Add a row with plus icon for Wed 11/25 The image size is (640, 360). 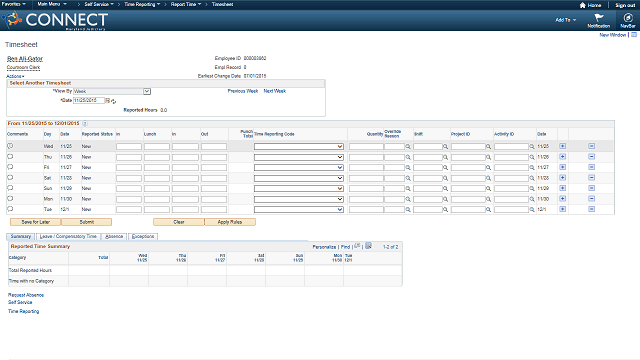[x=562, y=146]
